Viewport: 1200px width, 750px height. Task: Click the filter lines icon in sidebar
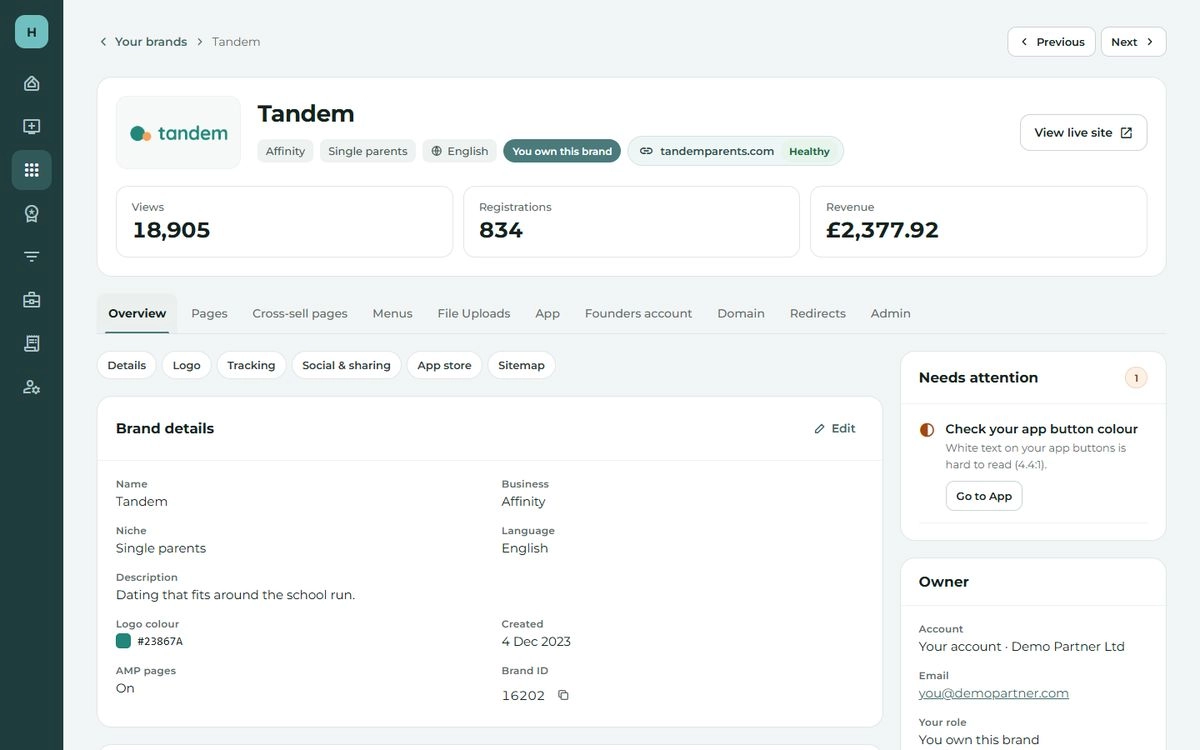point(31,257)
